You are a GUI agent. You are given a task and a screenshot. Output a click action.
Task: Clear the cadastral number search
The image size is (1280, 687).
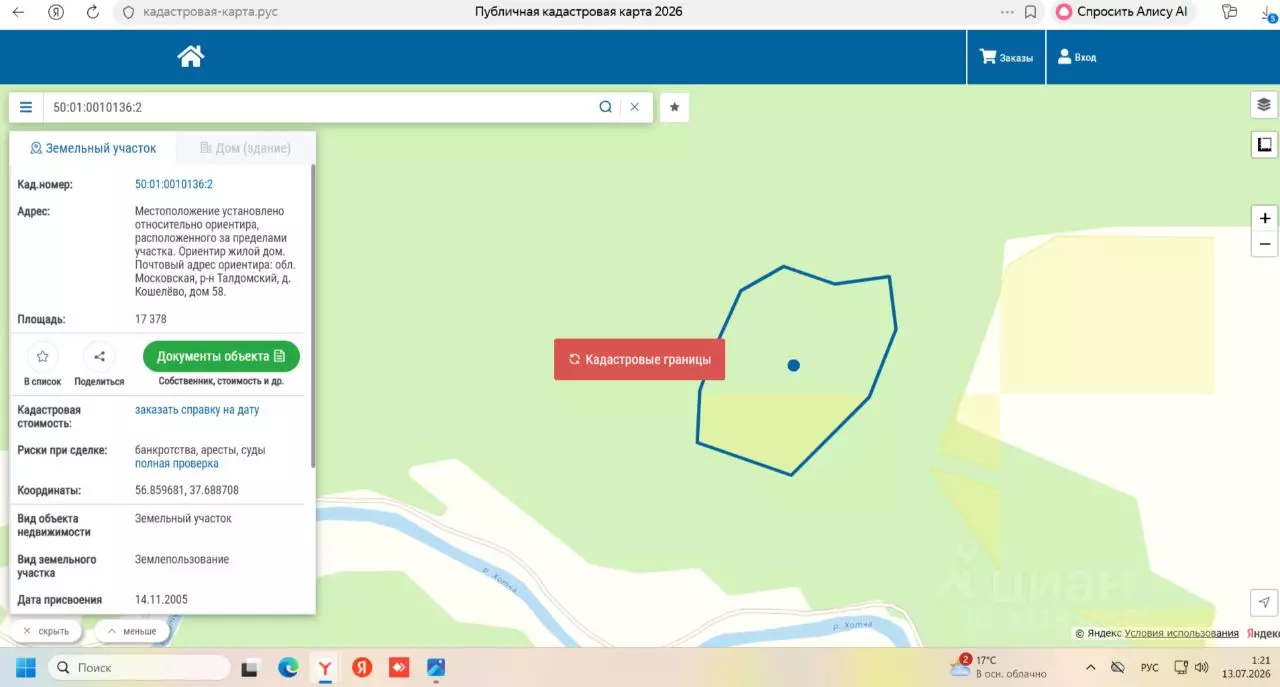pos(634,107)
